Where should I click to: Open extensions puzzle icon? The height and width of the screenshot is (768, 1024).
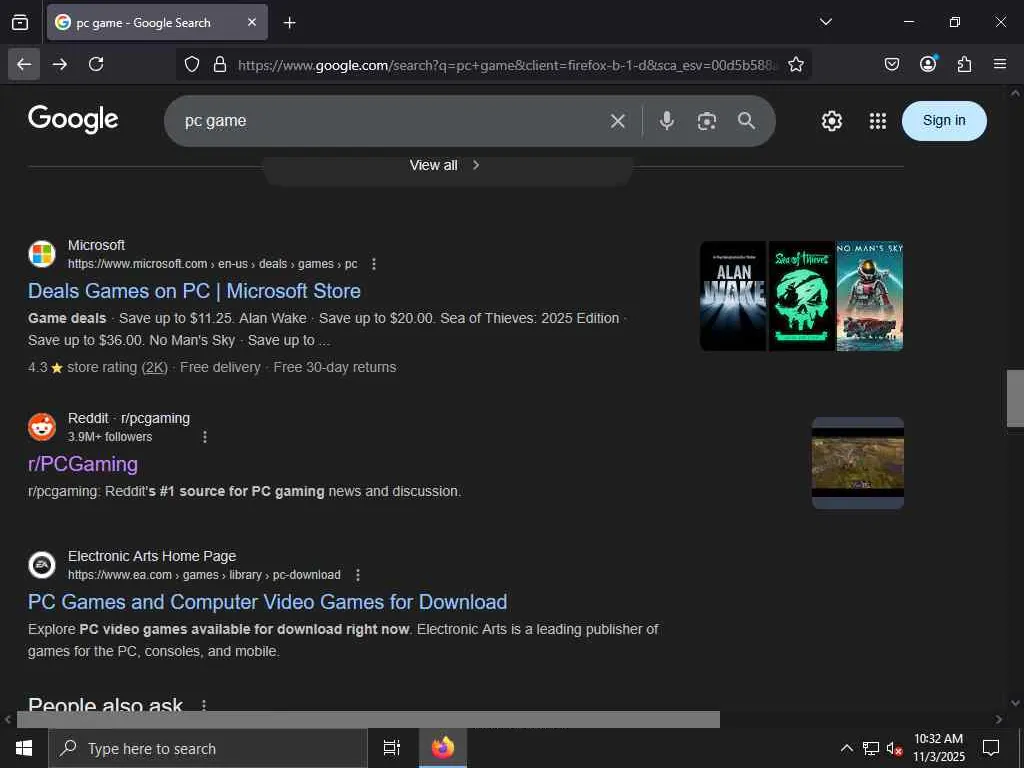click(964, 64)
